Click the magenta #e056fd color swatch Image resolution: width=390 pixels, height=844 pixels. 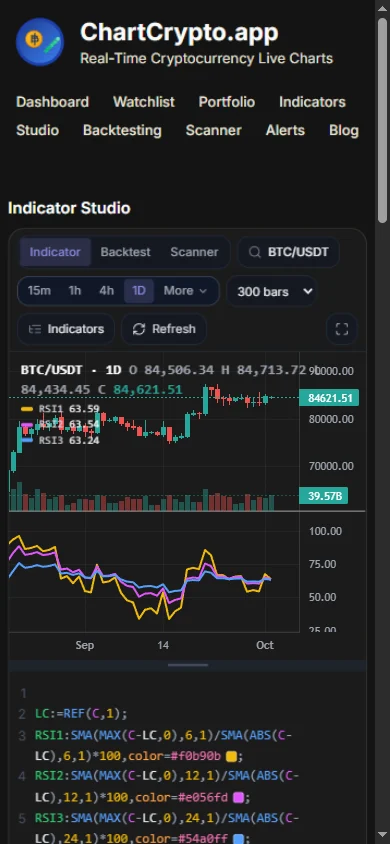[238, 797]
